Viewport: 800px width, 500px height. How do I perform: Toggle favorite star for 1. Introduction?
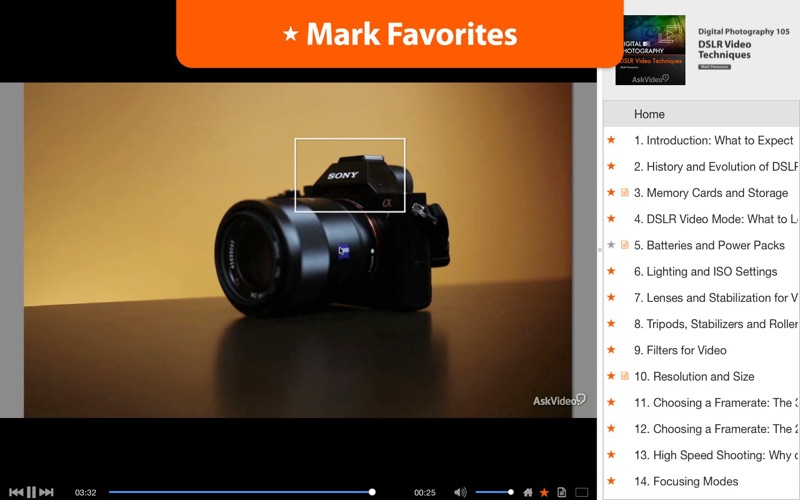611,140
